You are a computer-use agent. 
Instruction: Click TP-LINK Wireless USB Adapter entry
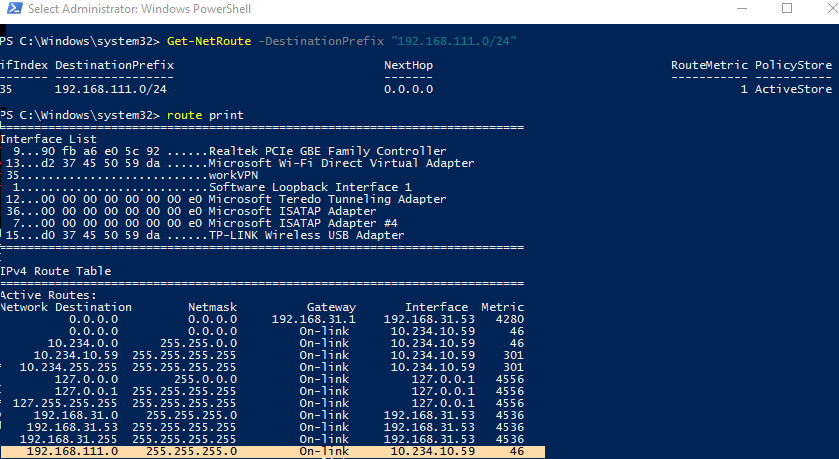(x=205, y=235)
